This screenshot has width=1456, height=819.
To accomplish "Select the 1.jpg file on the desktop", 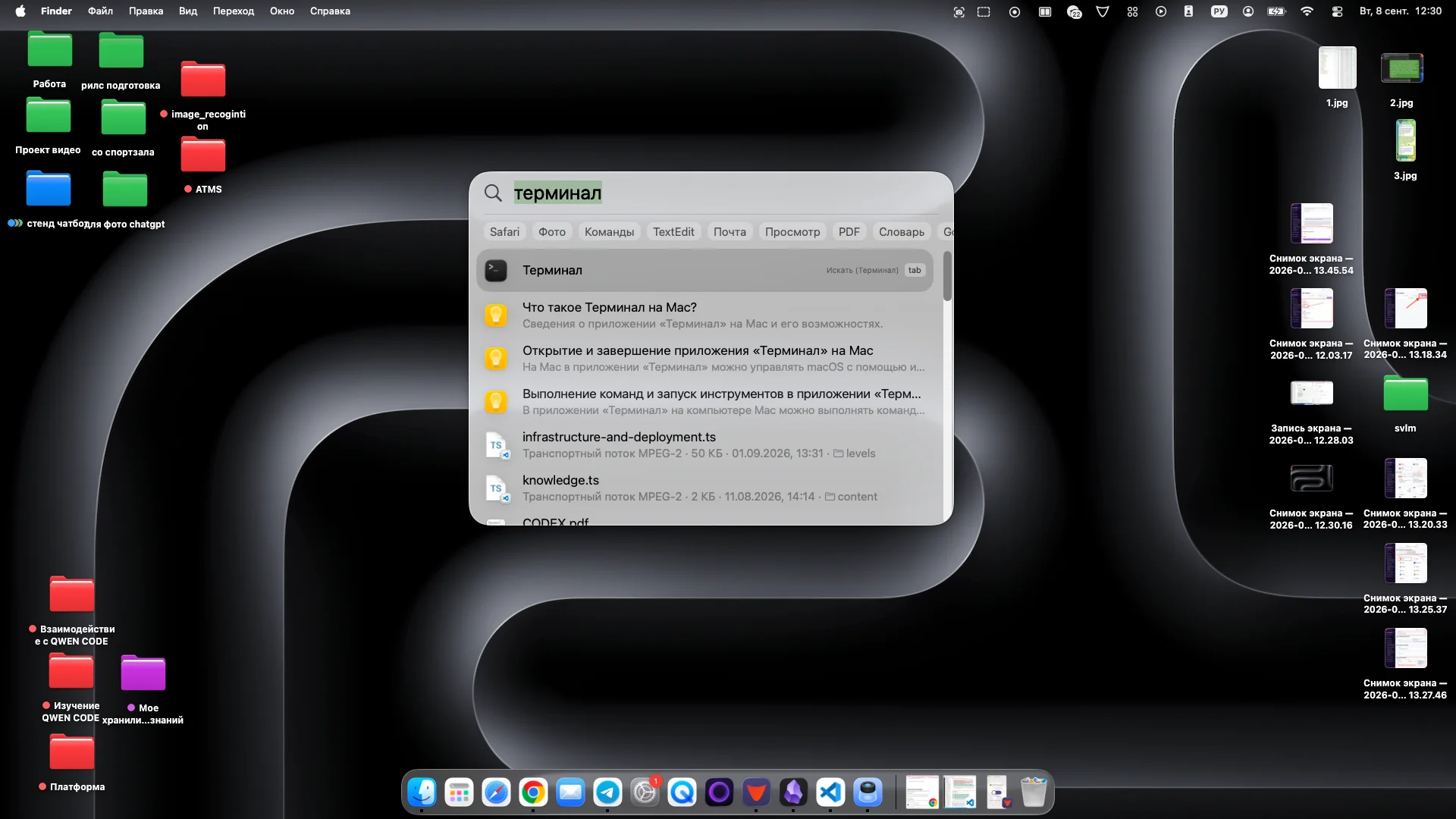I will pos(1337,77).
